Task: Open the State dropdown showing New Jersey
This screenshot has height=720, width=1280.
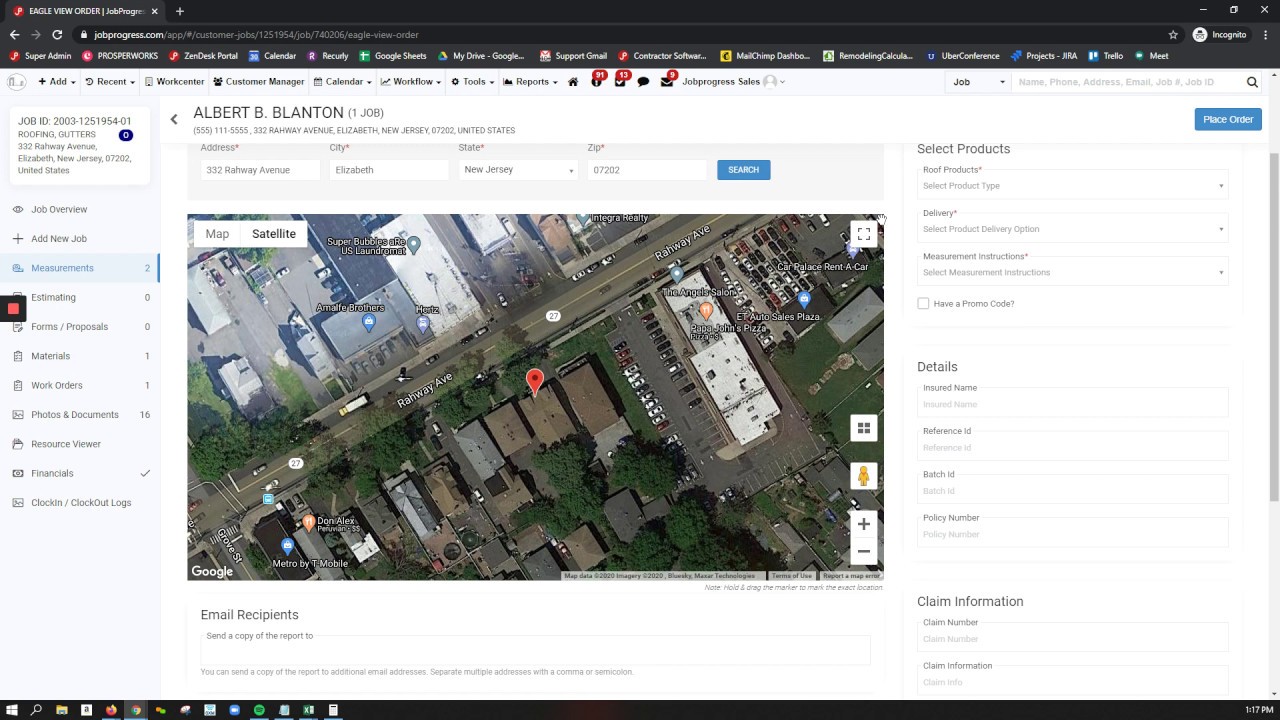Action: (518, 170)
